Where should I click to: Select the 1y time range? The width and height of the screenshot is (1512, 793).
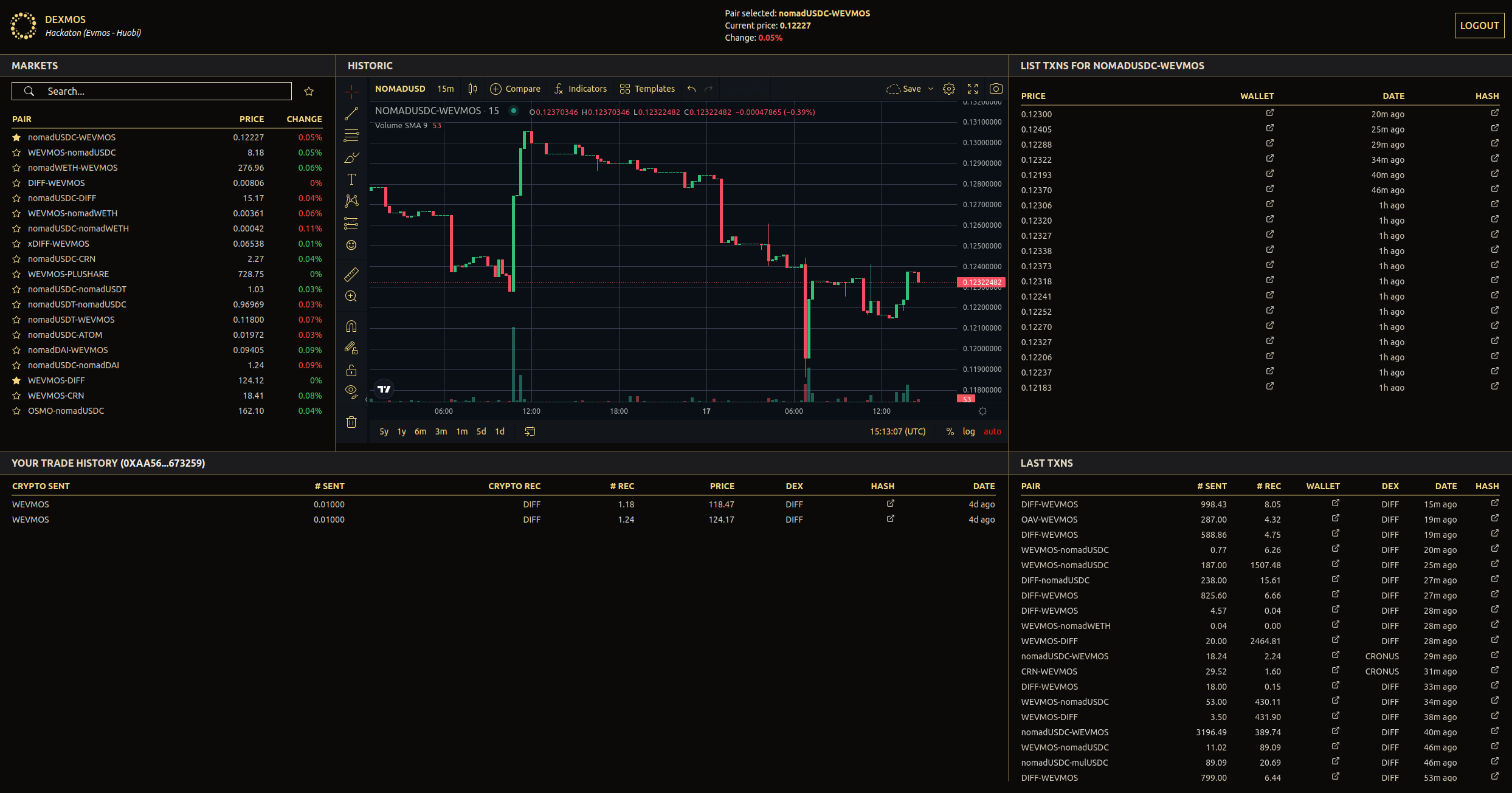401,431
